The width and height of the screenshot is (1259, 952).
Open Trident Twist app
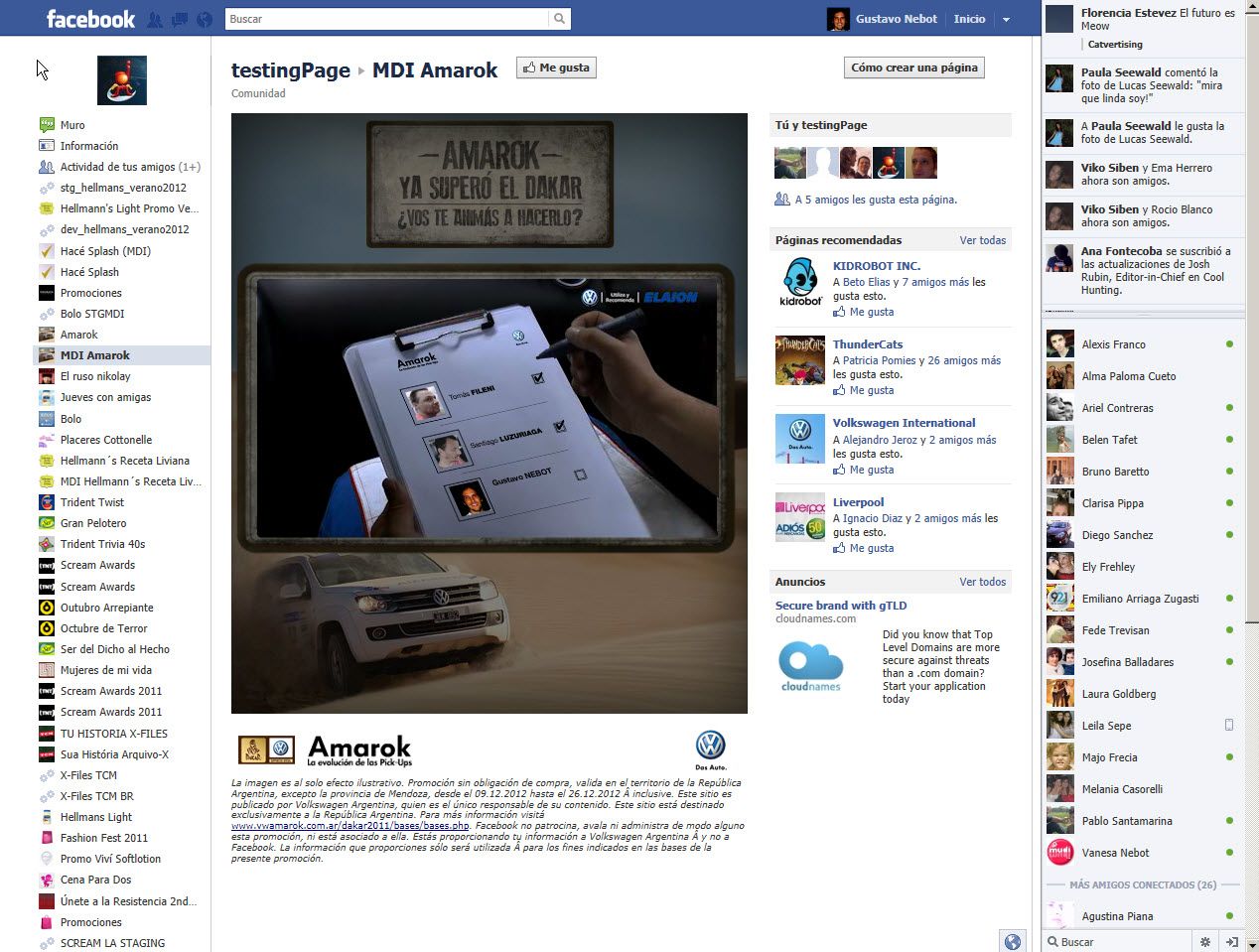pyautogui.click(x=92, y=502)
